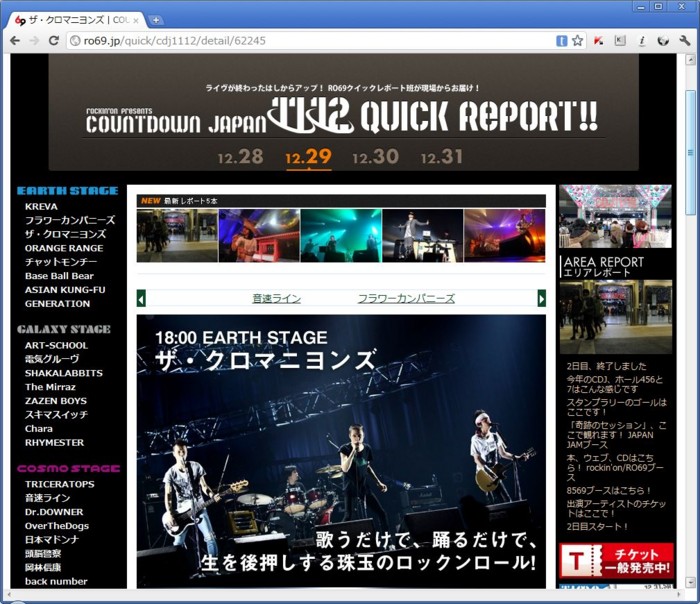The height and width of the screenshot is (604, 700).
Task: Click the red K extension icon
Action: [x=599, y=41]
